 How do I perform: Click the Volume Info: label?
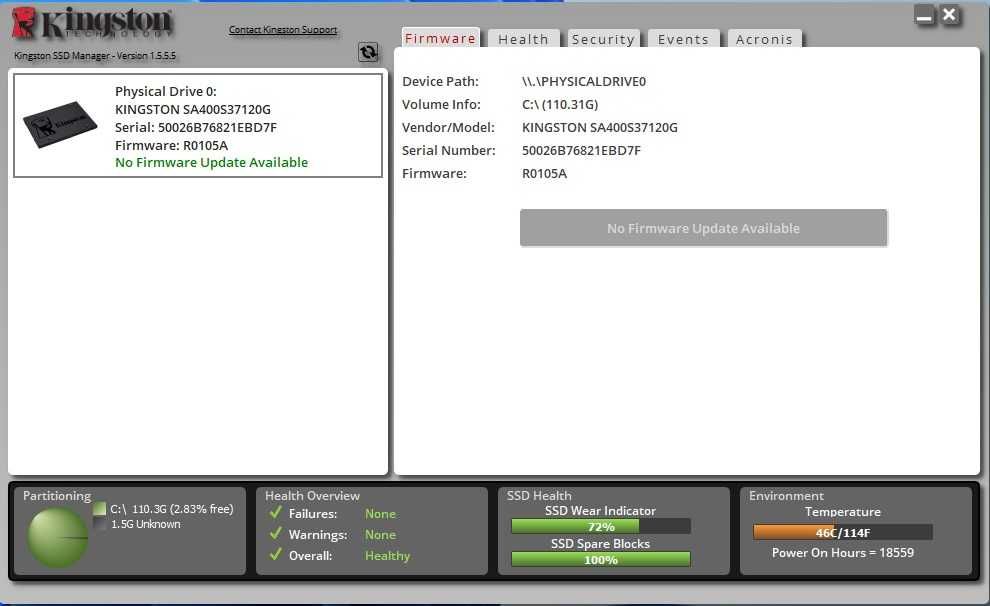tap(441, 104)
